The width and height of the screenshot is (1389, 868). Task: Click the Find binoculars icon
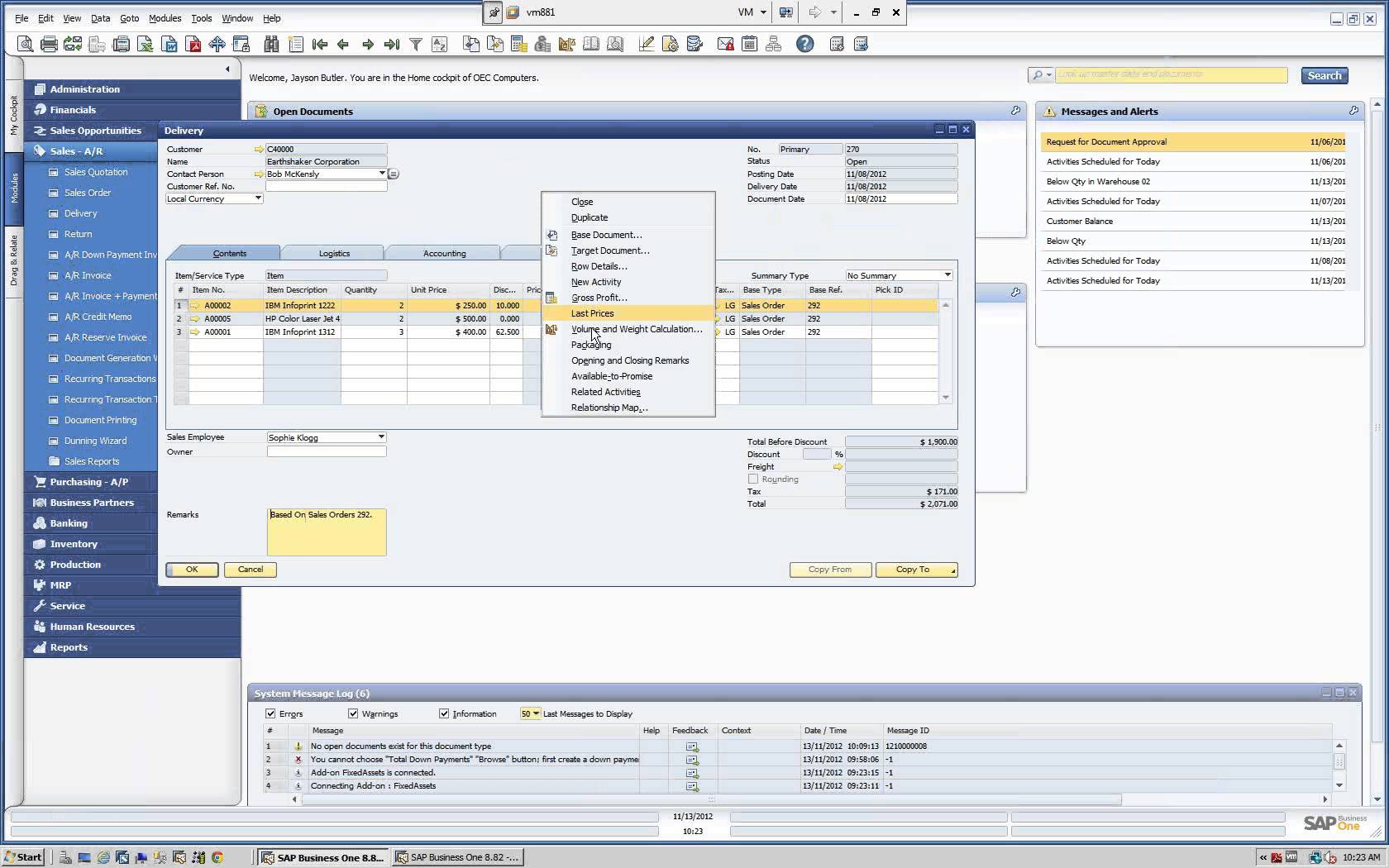click(x=271, y=45)
